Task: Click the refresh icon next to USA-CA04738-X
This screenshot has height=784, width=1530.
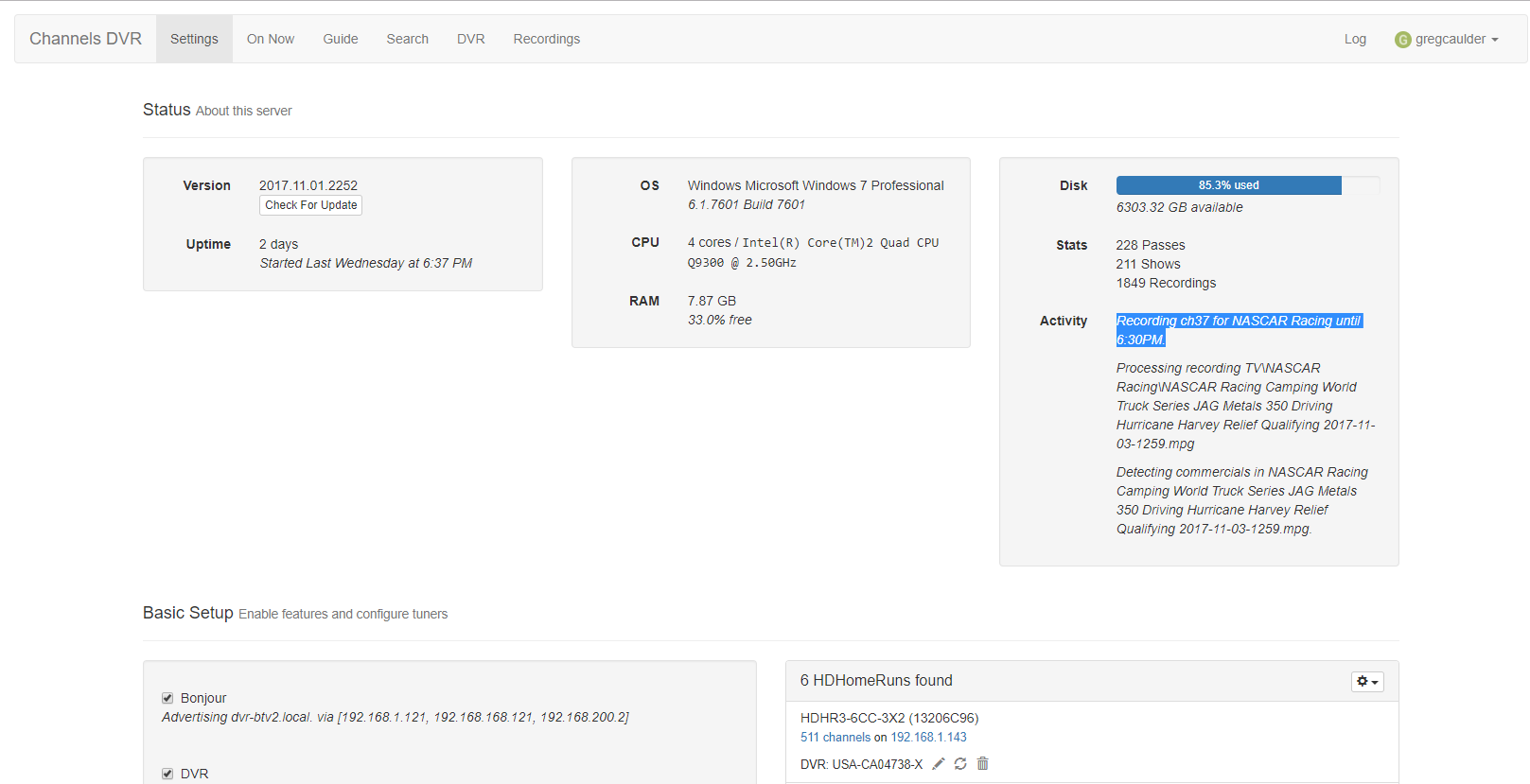Action: [960, 763]
